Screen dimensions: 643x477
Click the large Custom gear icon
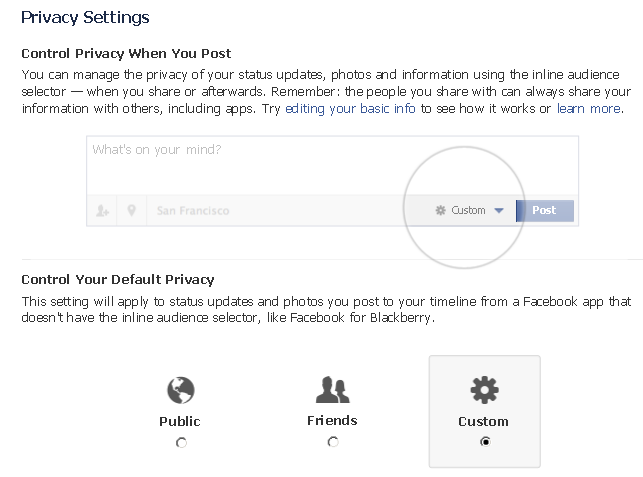(x=484, y=389)
